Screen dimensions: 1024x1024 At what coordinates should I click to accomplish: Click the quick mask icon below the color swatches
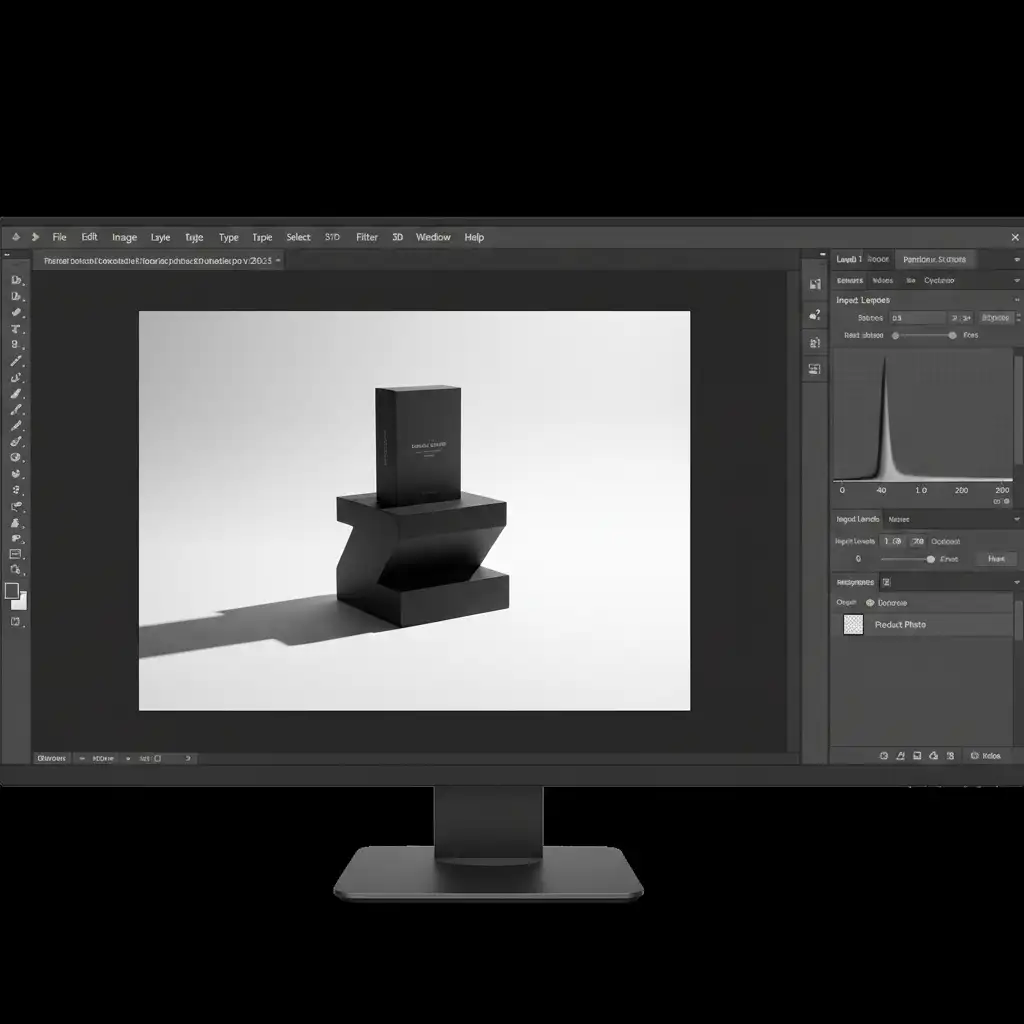tap(16, 622)
